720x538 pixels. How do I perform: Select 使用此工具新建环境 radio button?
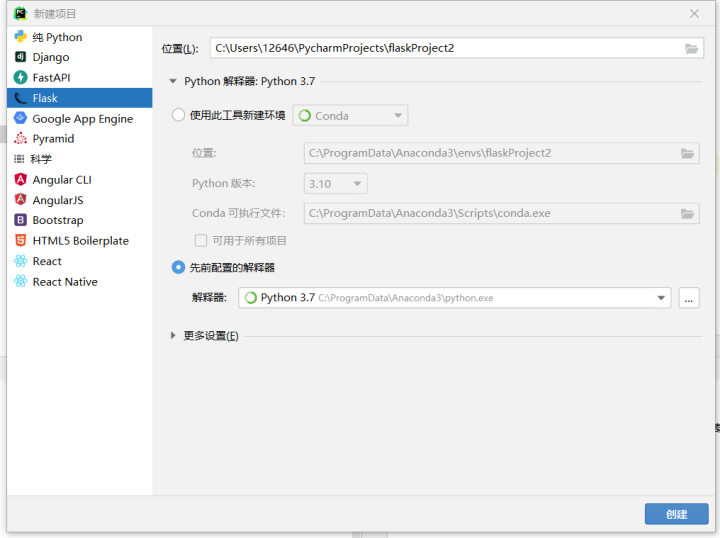[x=178, y=115]
